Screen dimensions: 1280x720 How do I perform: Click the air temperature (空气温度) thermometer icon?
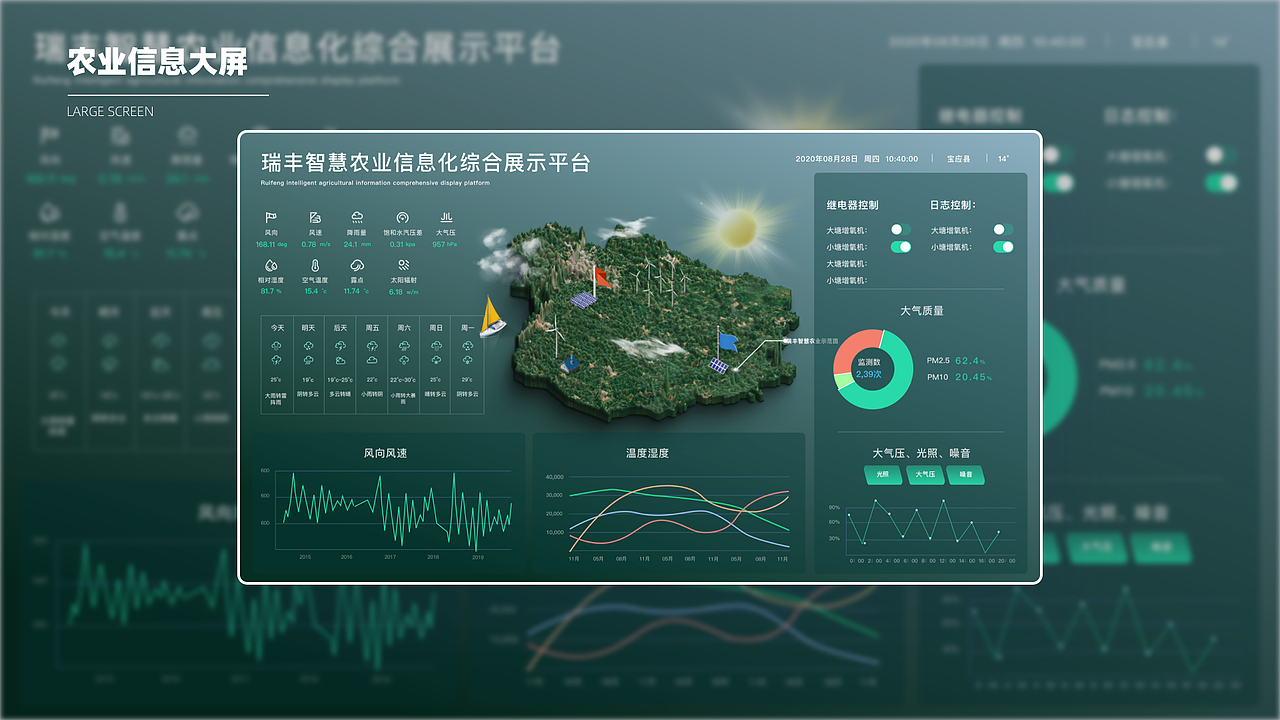click(314, 265)
